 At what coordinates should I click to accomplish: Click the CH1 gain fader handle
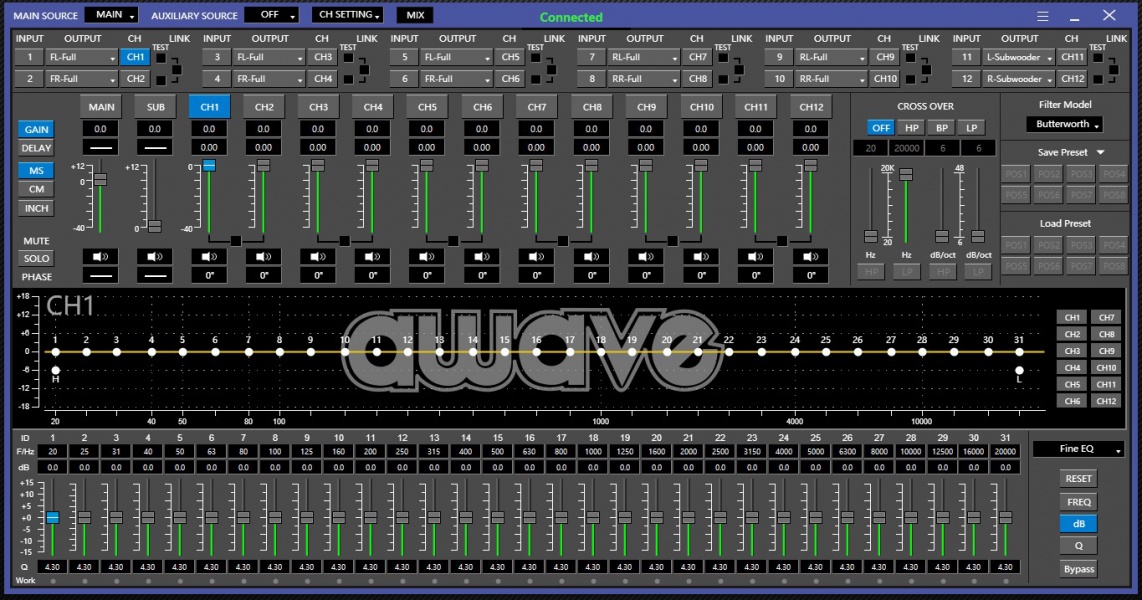(209, 166)
